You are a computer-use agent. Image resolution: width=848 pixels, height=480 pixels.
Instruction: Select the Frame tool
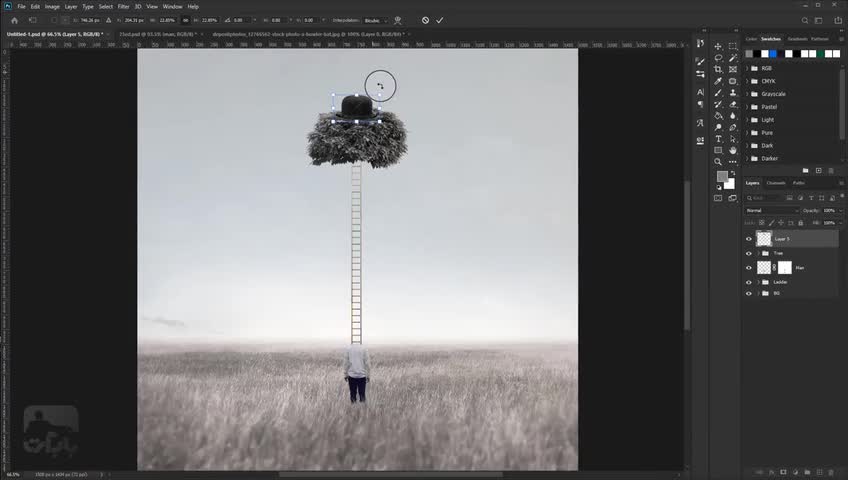coord(733,69)
